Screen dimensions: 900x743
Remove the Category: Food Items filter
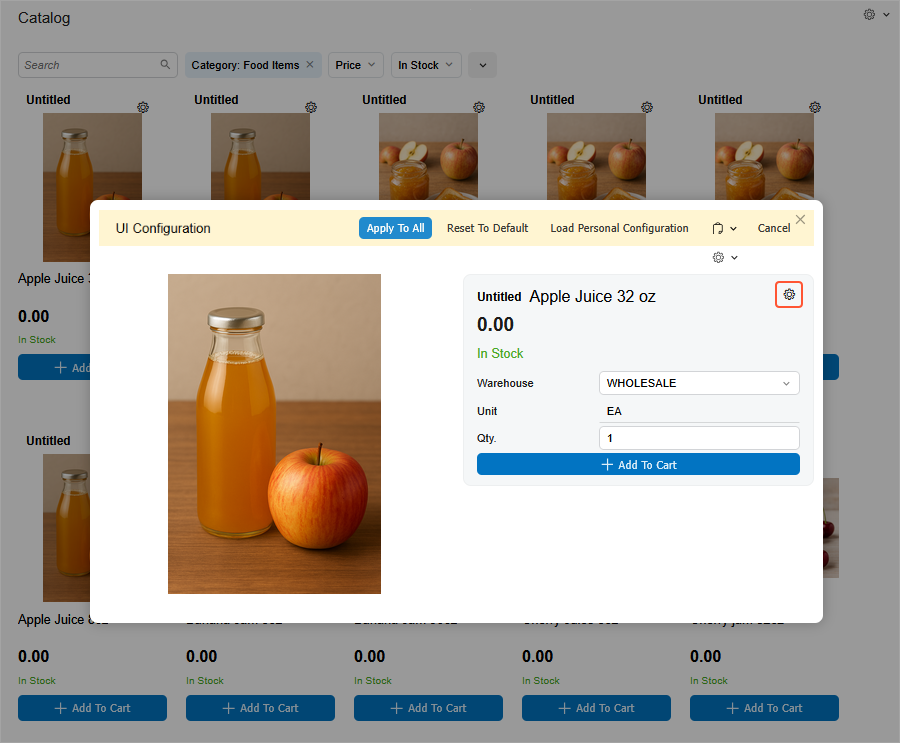point(310,64)
